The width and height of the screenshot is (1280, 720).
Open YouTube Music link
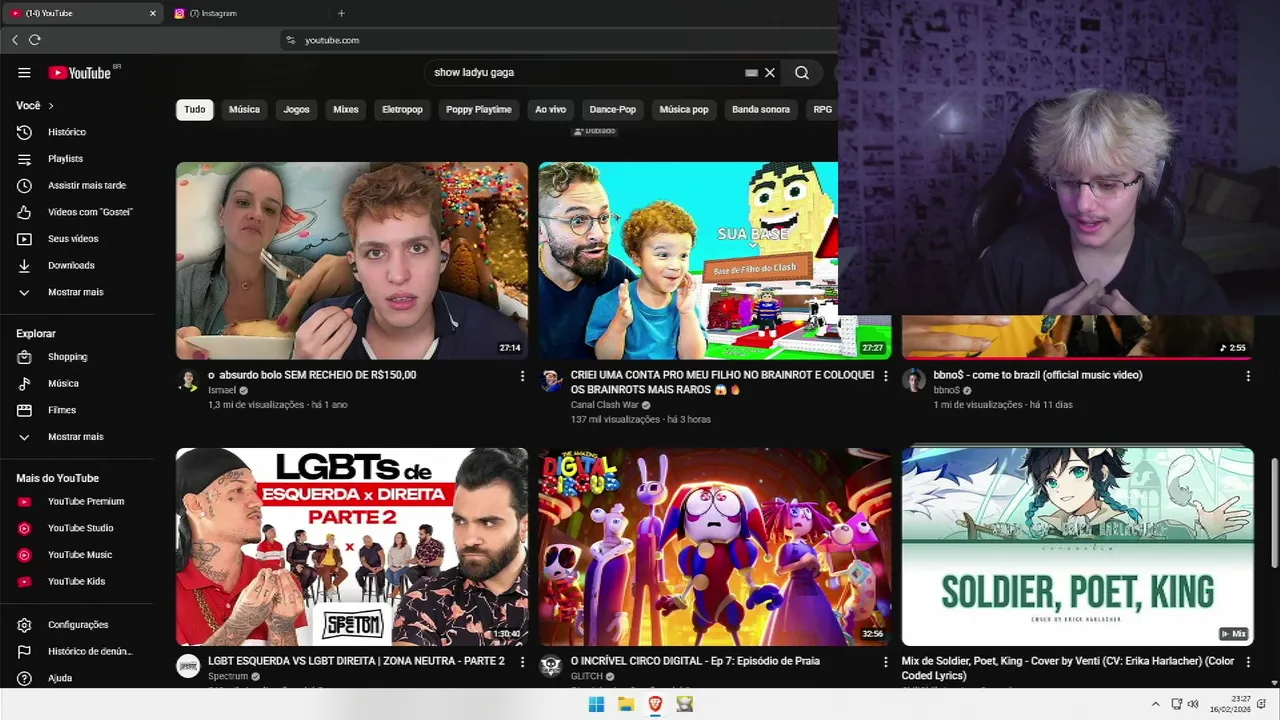point(78,555)
